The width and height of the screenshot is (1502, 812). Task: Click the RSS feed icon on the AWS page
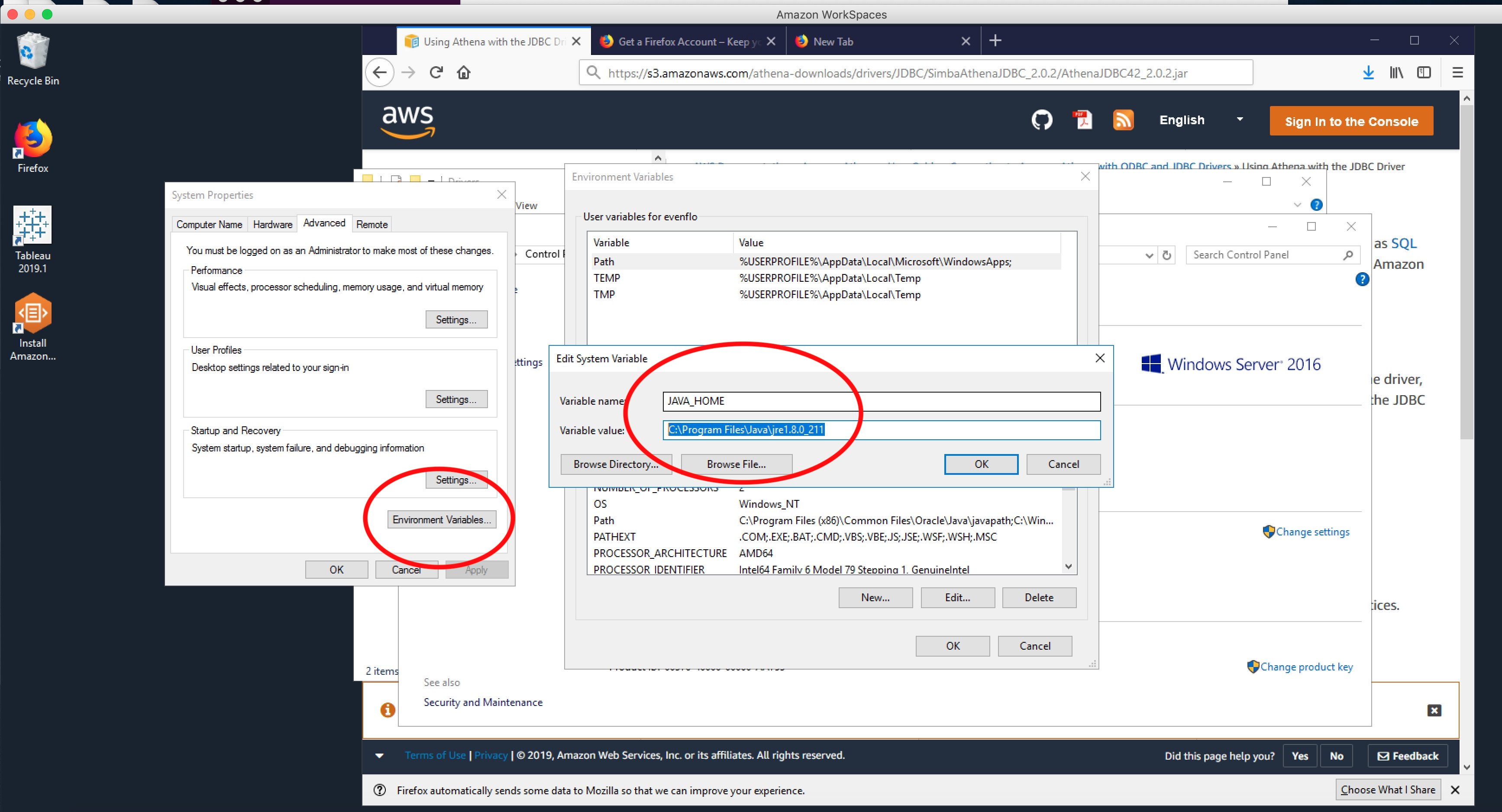[x=1123, y=120]
